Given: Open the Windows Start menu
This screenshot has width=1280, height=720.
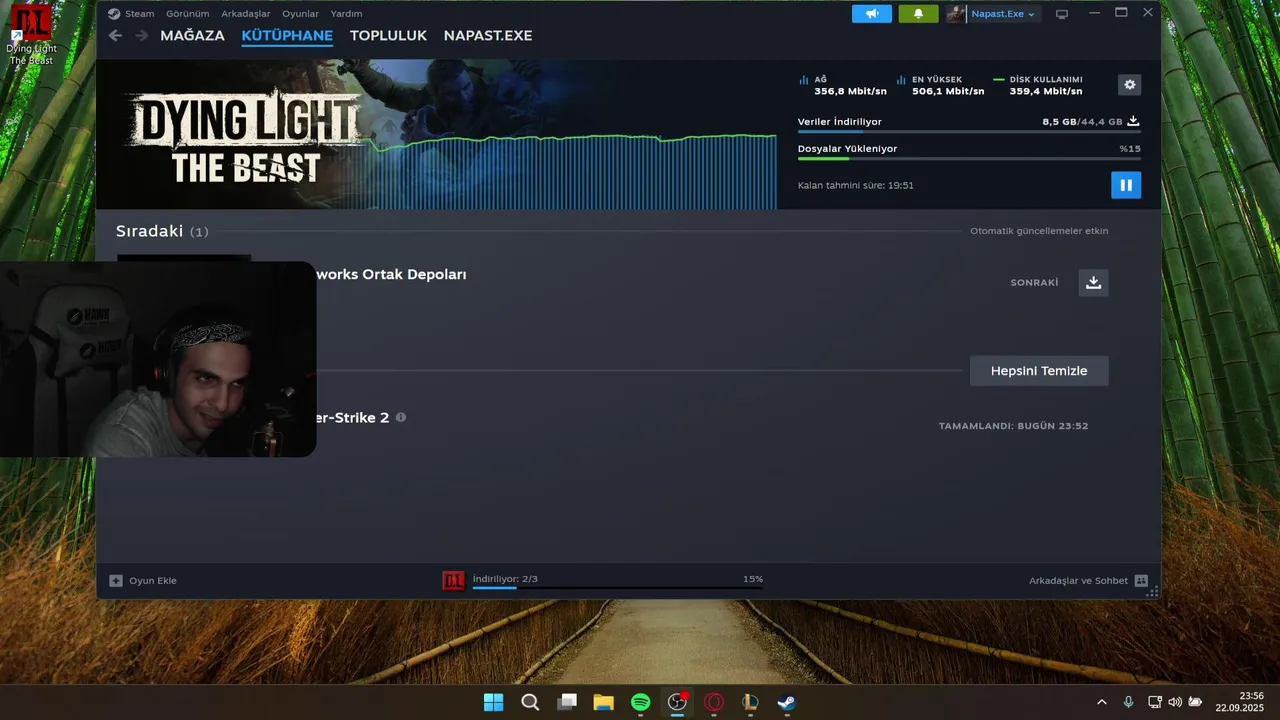Looking at the screenshot, I should [493, 702].
